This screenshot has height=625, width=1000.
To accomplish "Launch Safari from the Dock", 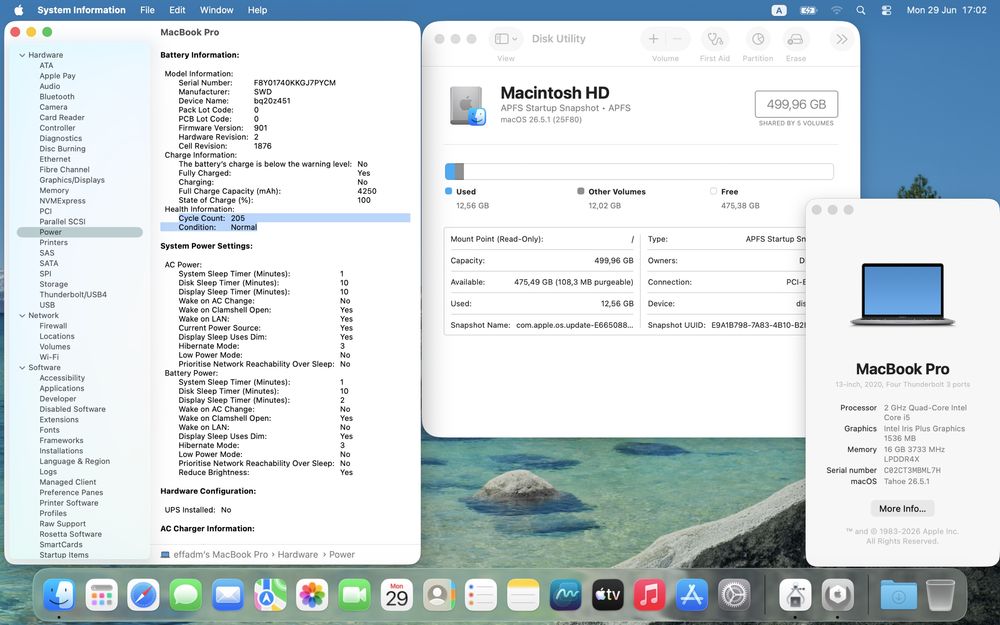I will coord(143,596).
